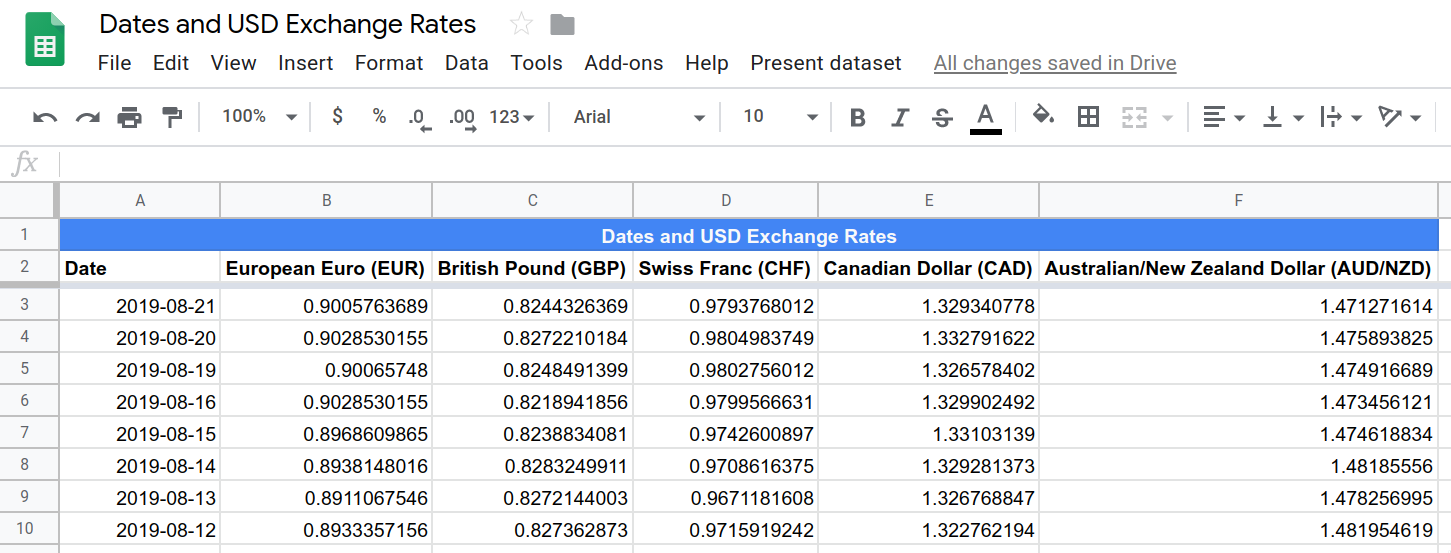Click the undo arrow icon

pos(45,117)
